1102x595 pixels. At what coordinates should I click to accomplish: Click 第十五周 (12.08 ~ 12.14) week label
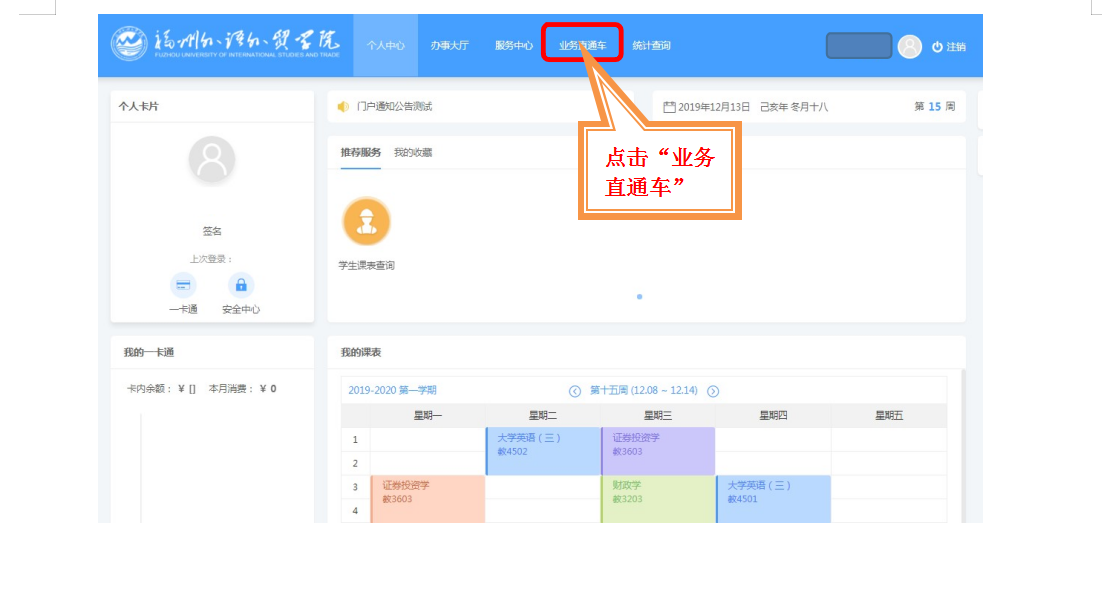644,391
